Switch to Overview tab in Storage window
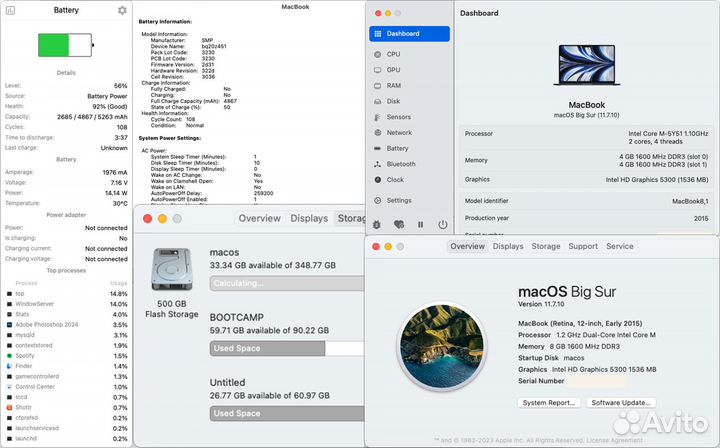The height and width of the screenshot is (448, 720). tap(259, 218)
